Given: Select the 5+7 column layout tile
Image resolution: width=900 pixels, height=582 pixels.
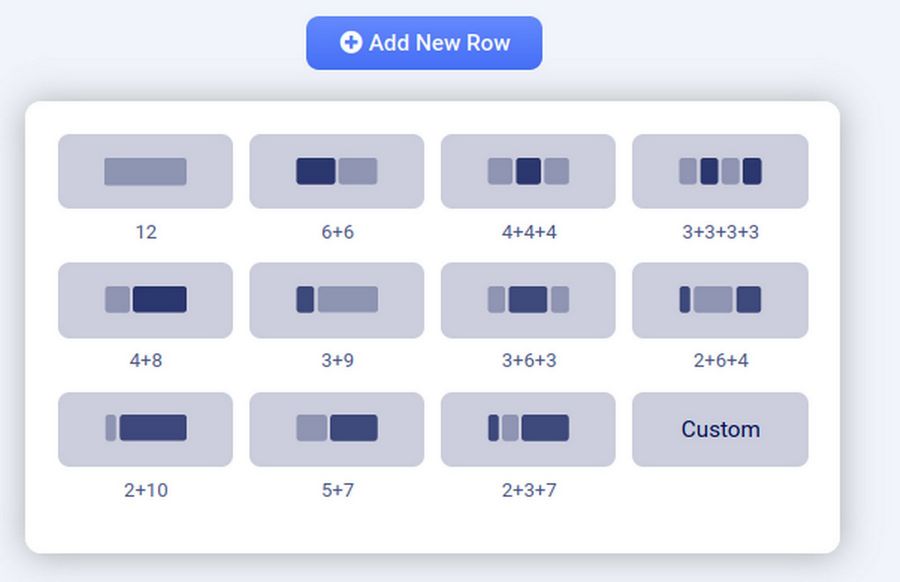Looking at the screenshot, I should (x=337, y=429).
